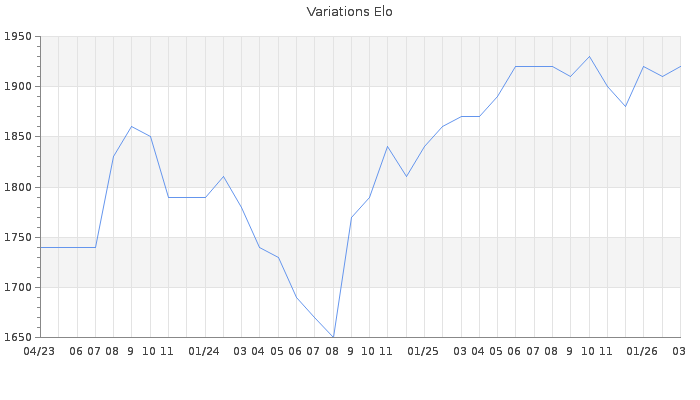Click the 1900 Y-axis label
Screen dimensions: 700x400
coord(19,87)
